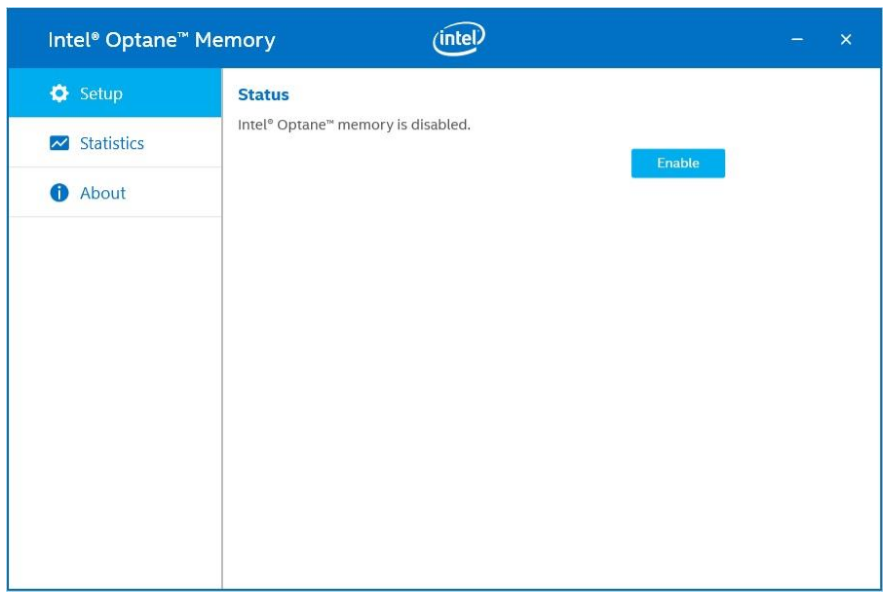Click blank area right of the Enable button
This screenshot has width=888, height=597.
tap(800, 163)
